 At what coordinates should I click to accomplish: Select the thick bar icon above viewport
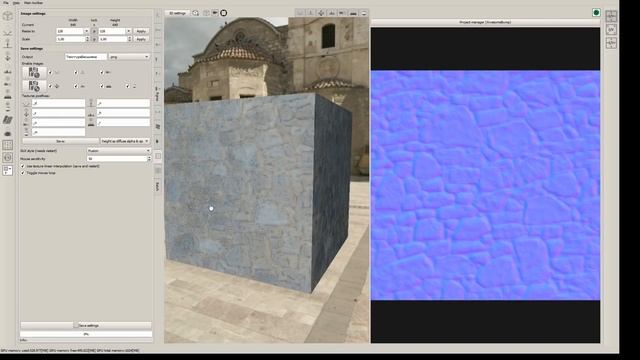pos(353,13)
